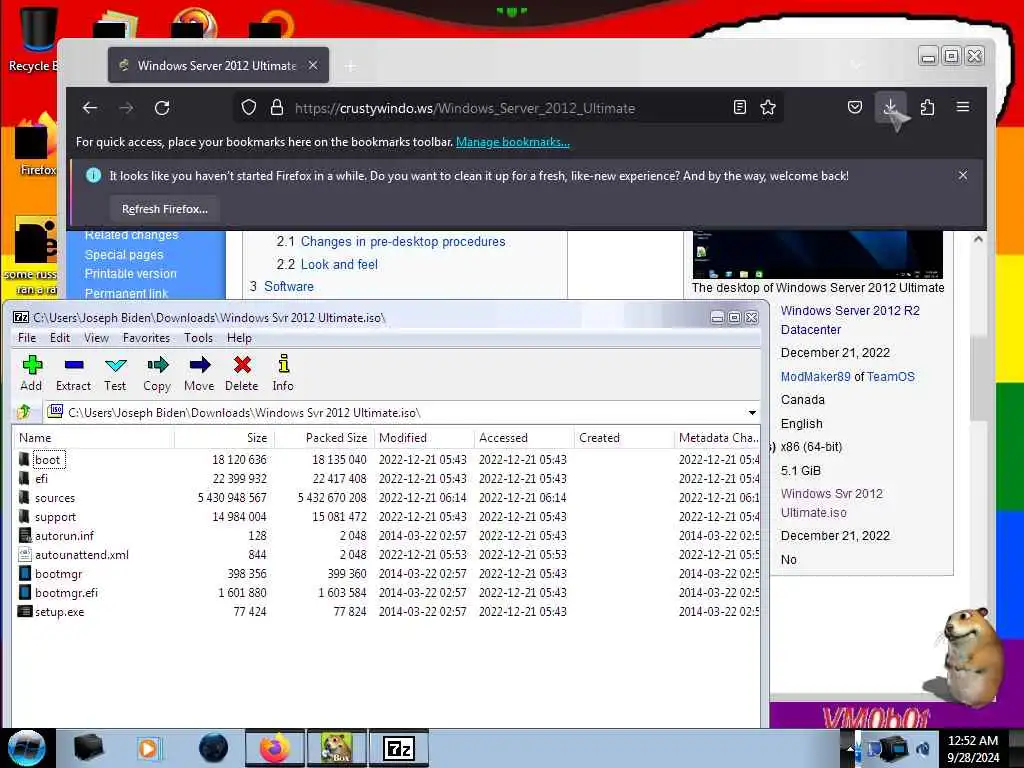Screen dimensions: 1024x768
Task: Select setup.exe in the file list
Action: pyautogui.click(x=387, y=611)
